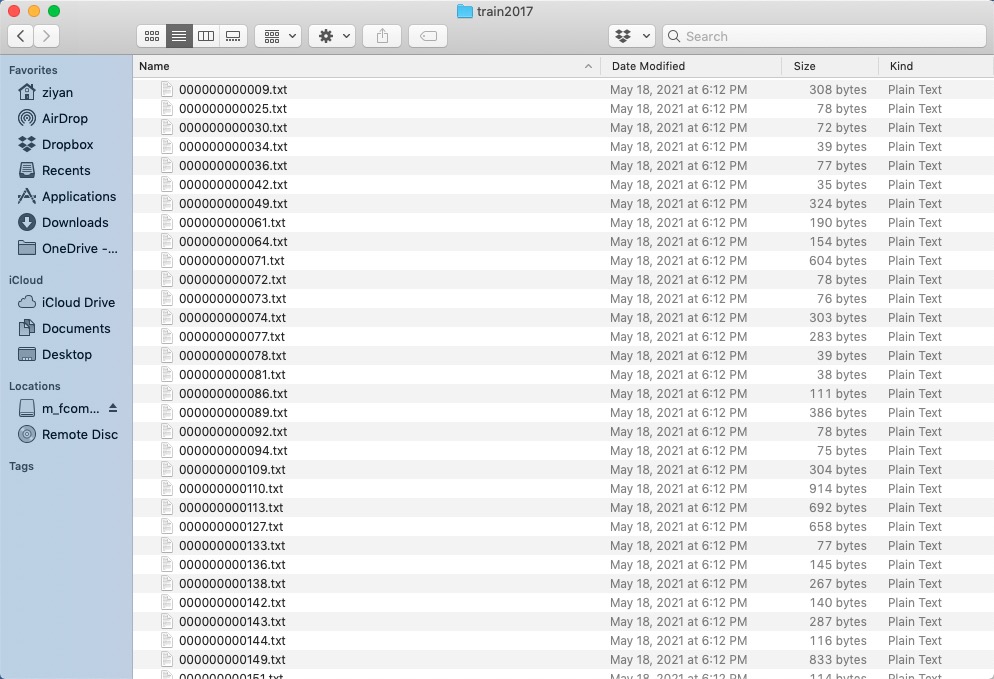Open the gear action menu

coord(333,36)
